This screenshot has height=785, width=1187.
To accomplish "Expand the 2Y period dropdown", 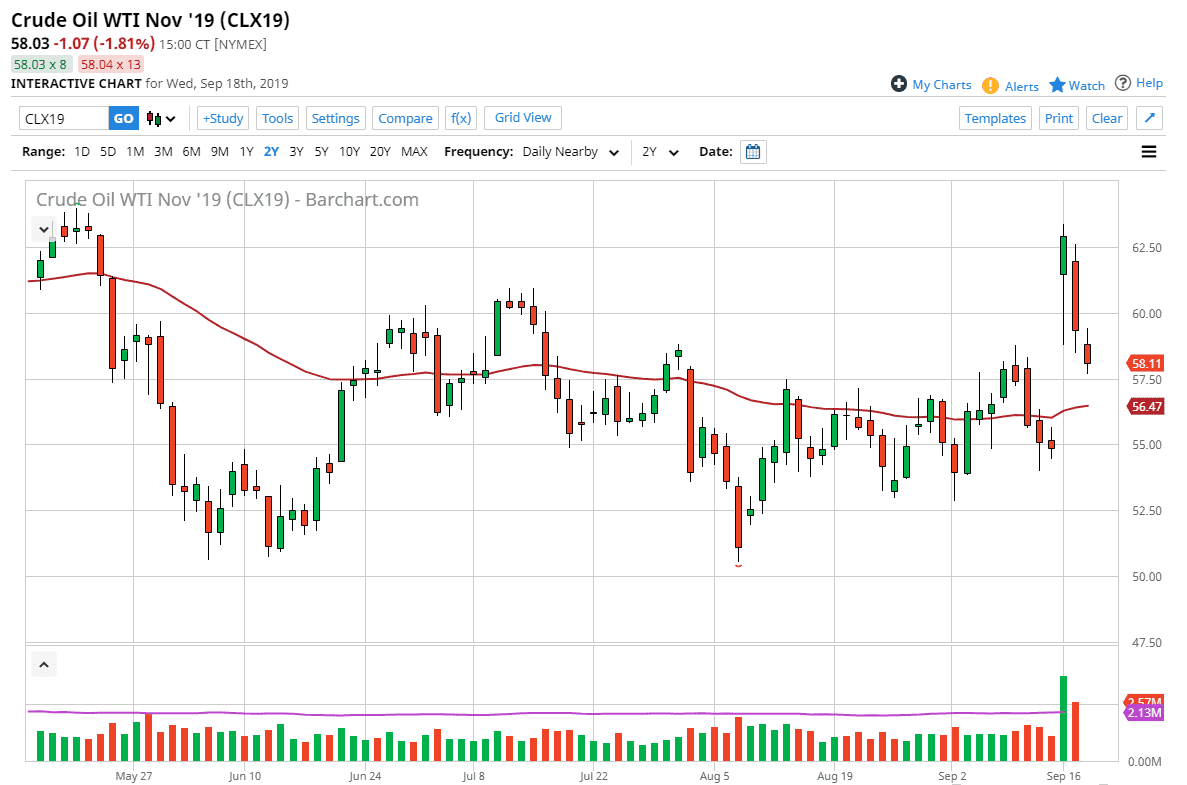I will (661, 152).
